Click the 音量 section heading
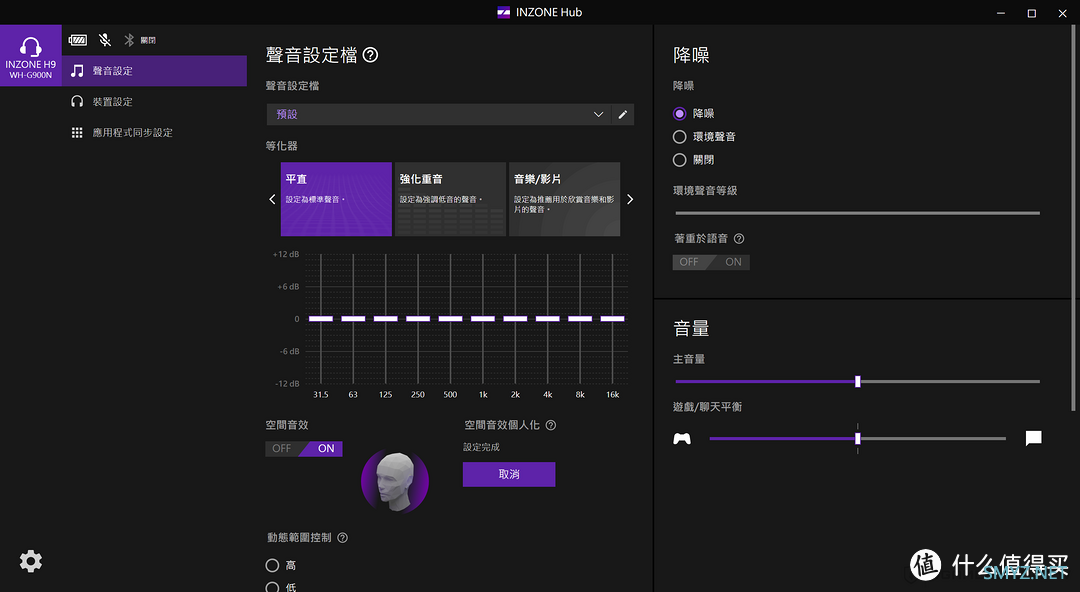Viewport: 1080px width, 592px height. (691, 329)
